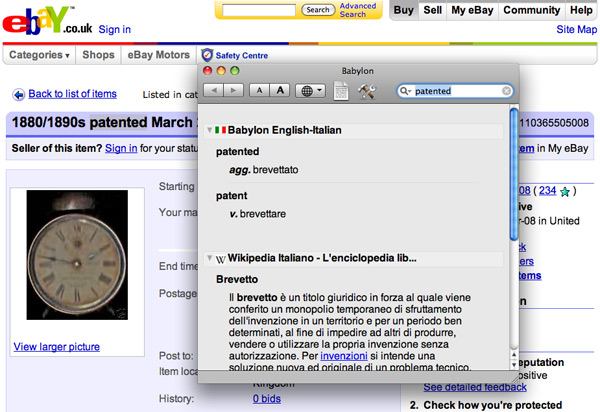Click item number 110365505008
Viewport: 600px width, 412px height.
click(554, 123)
